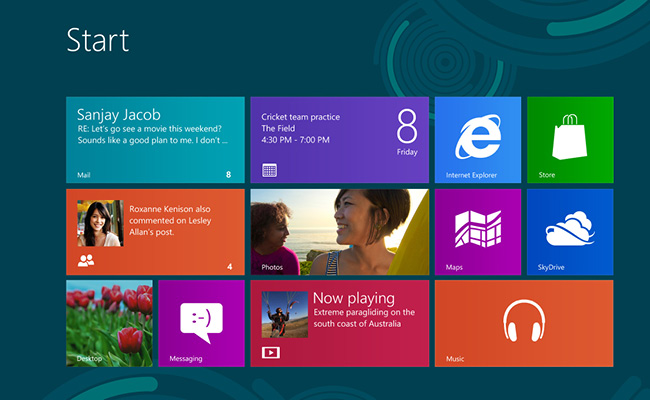Viewport: 650px width, 400px height.
Task: Click Roxanne Kenison's profile photo
Action: 100,223
